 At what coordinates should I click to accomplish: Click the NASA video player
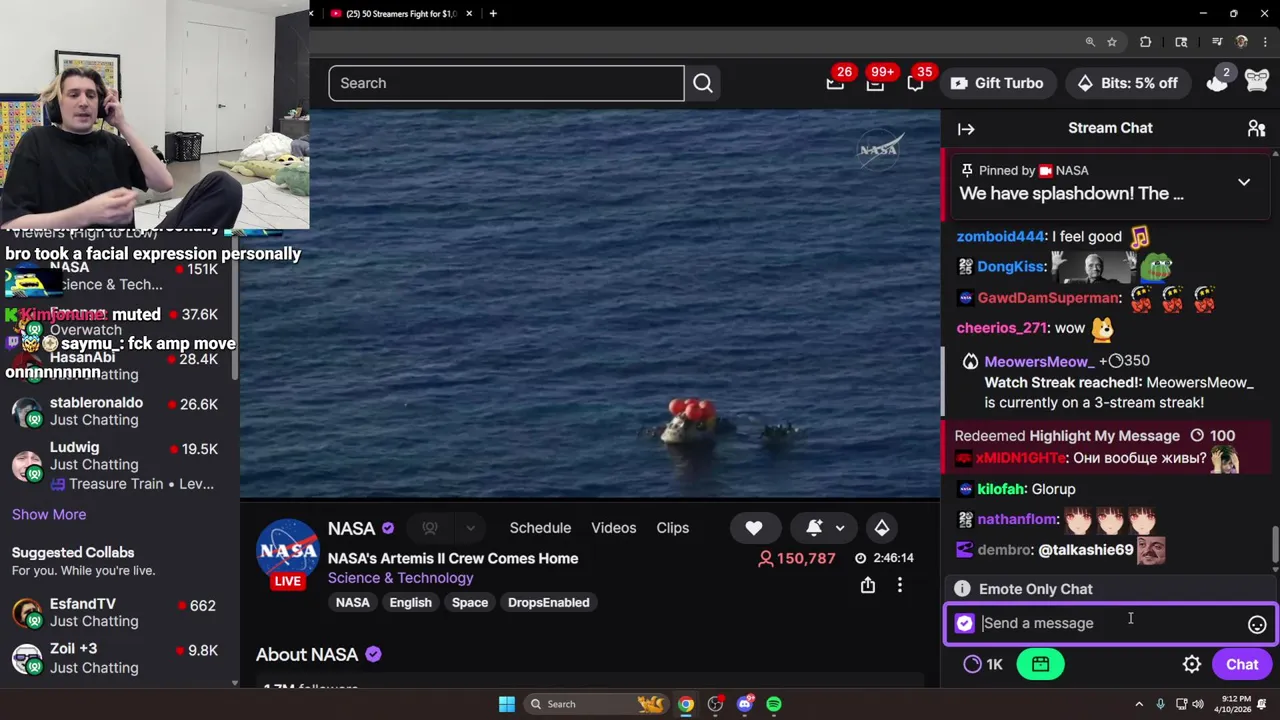pos(590,303)
